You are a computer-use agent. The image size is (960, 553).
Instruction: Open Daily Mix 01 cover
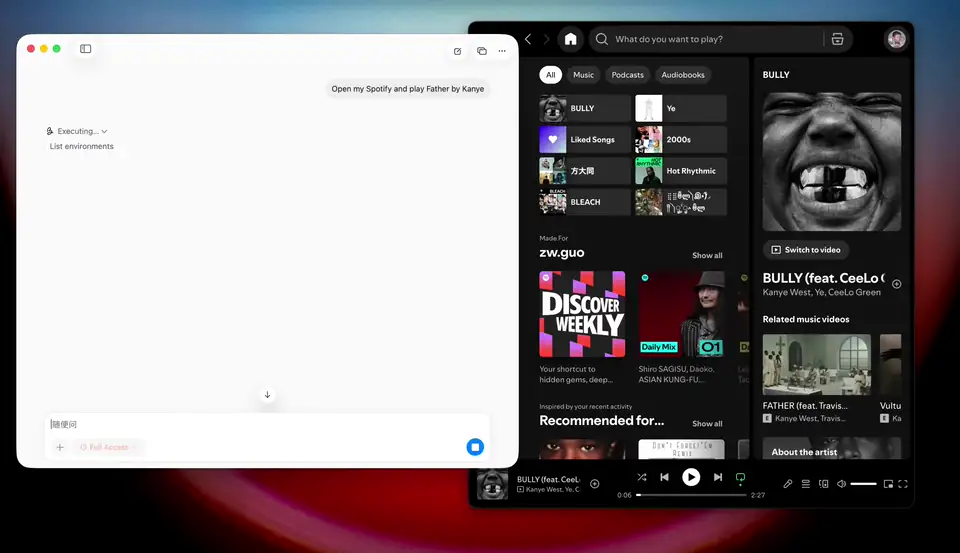tap(681, 314)
